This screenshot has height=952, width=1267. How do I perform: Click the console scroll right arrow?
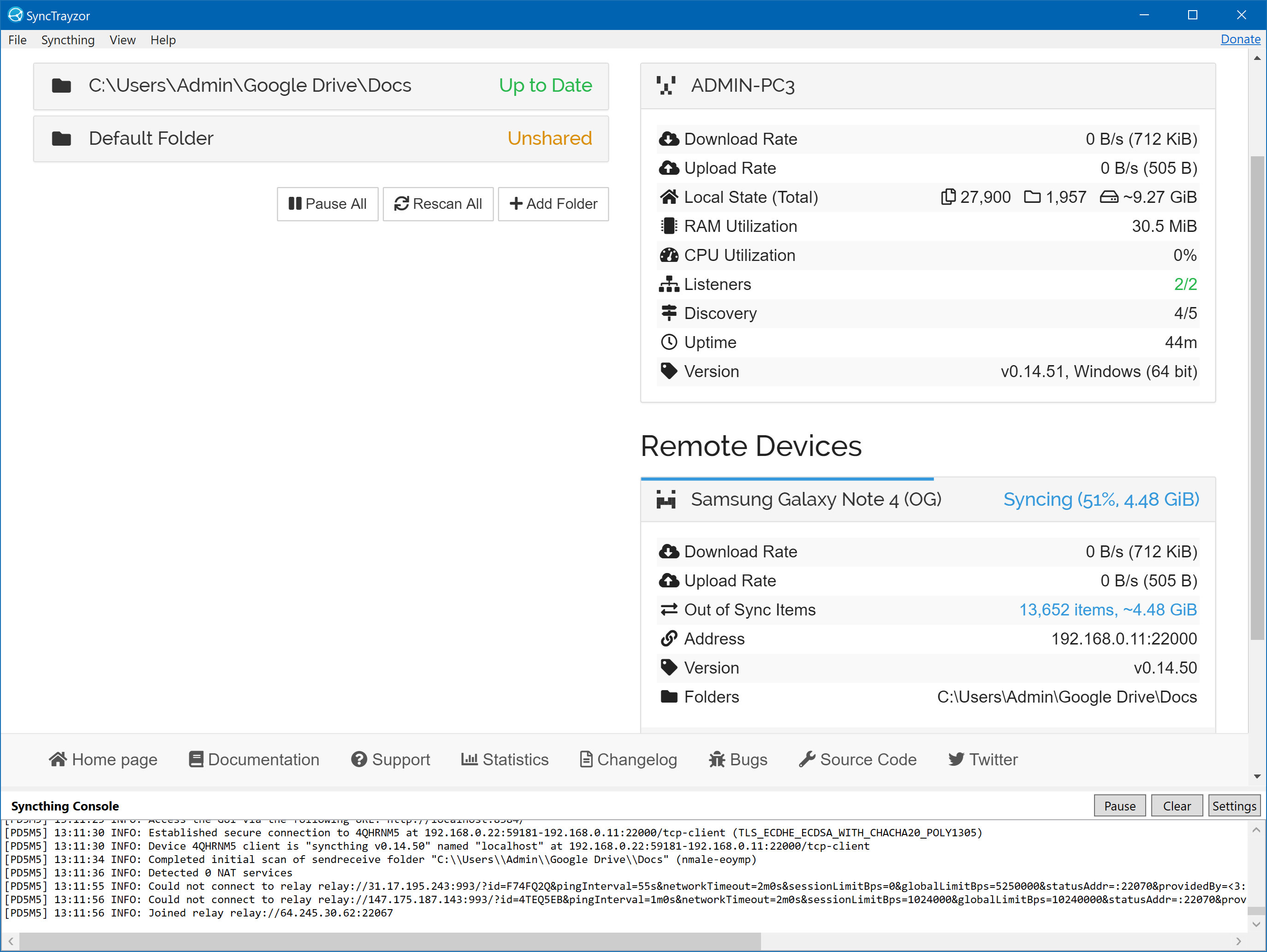1238,940
